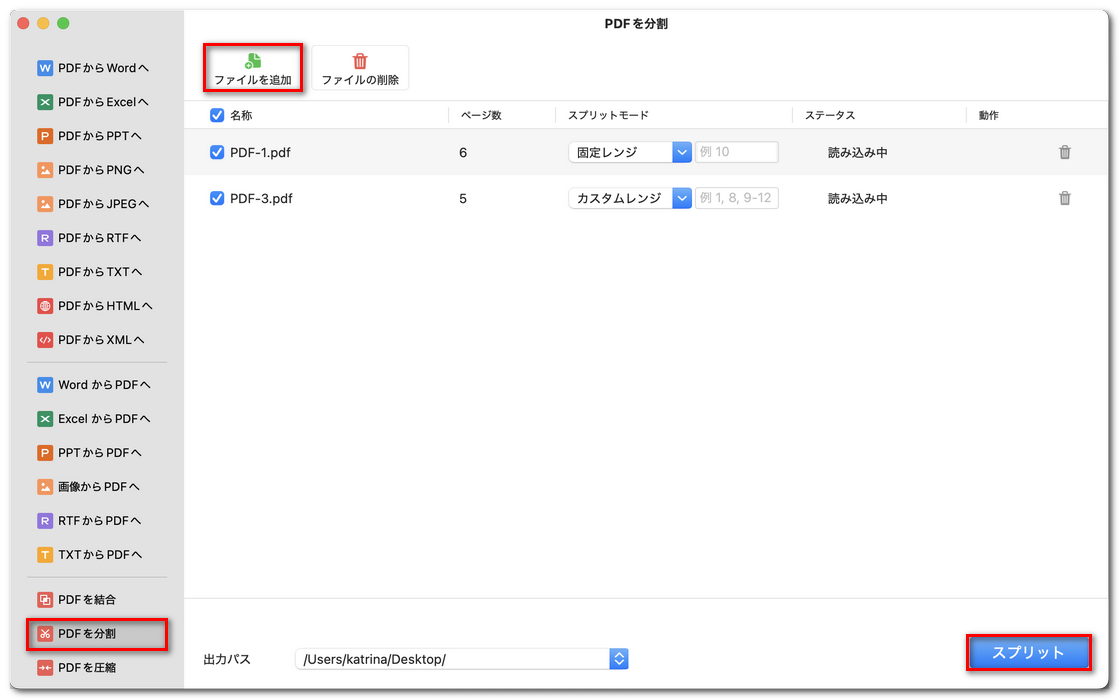Open the 固定レンジ split mode dropdown
1120x700 pixels.
pos(682,152)
